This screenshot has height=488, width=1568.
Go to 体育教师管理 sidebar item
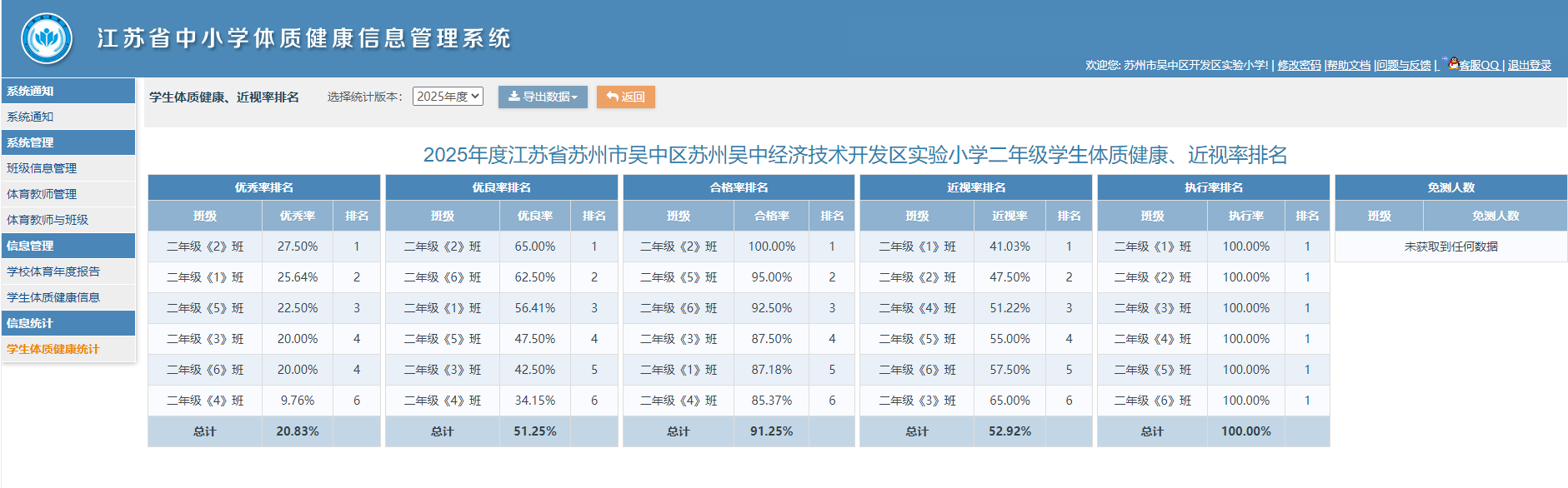42,194
